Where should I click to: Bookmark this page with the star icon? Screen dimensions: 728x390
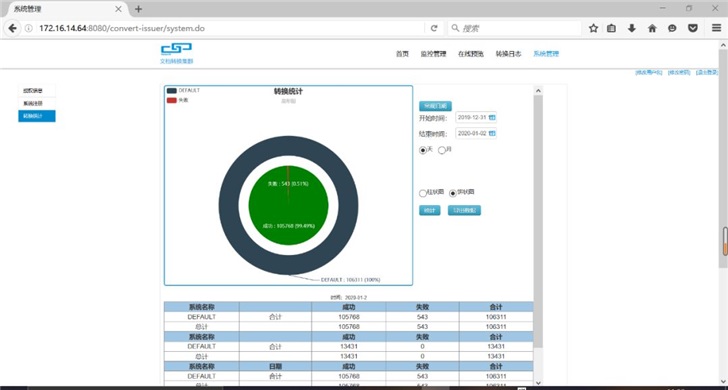tap(593, 28)
